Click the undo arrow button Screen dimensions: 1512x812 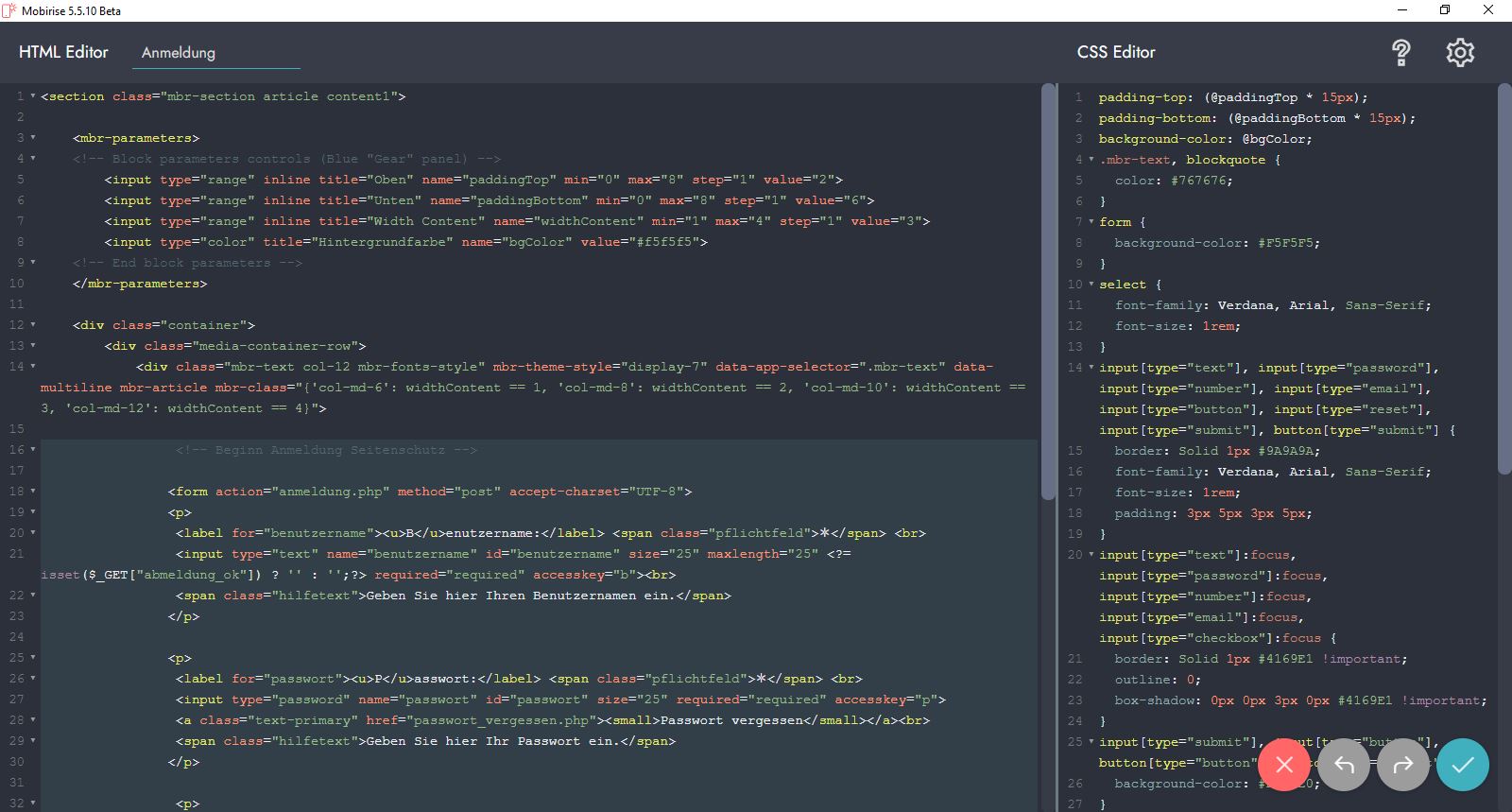(x=1344, y=765)
